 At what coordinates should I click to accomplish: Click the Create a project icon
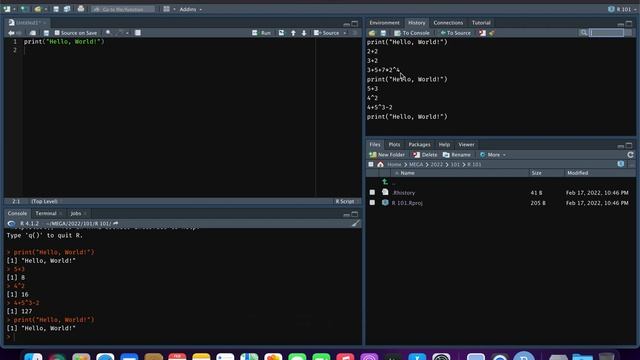(24, 9)
